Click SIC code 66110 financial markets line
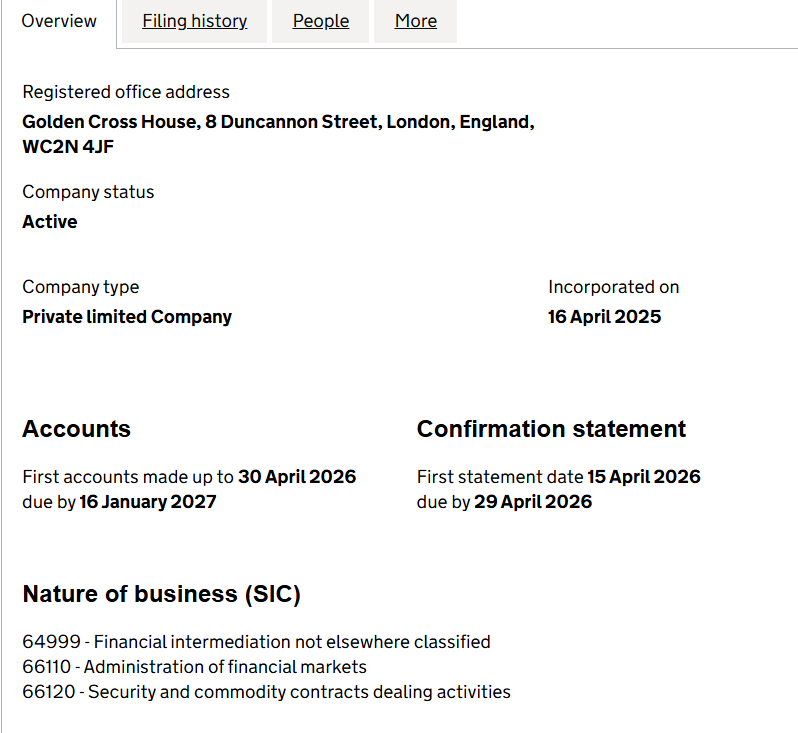798x733 pixels. point(195,667)
